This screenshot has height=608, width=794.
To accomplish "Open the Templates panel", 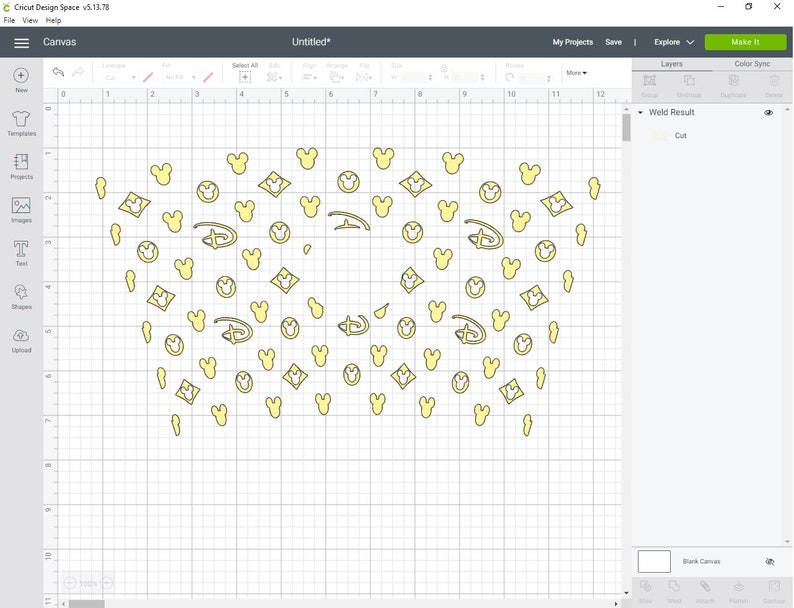I will point(21,124).
